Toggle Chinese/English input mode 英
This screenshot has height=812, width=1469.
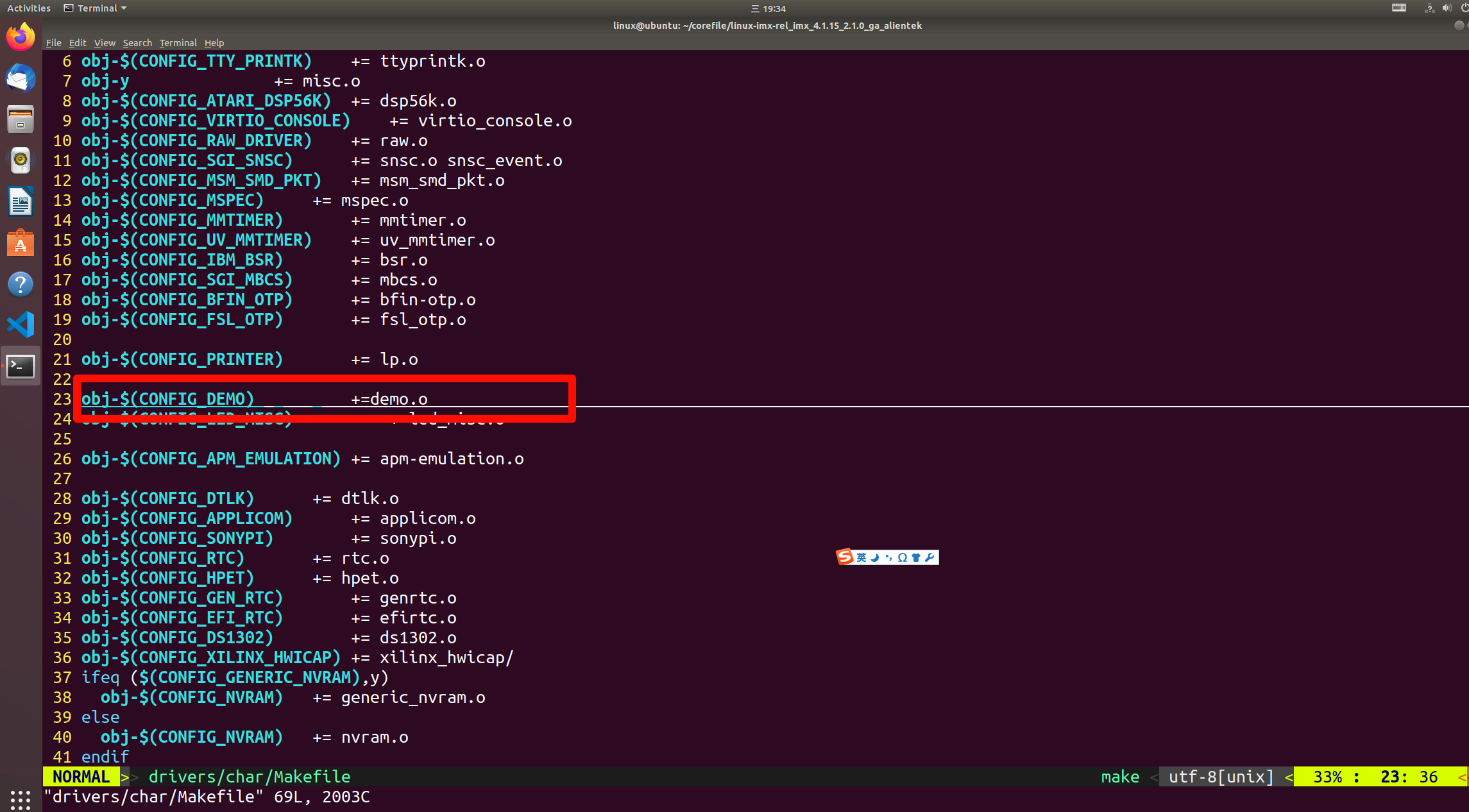pyautogui.click(x=861, y=557)
